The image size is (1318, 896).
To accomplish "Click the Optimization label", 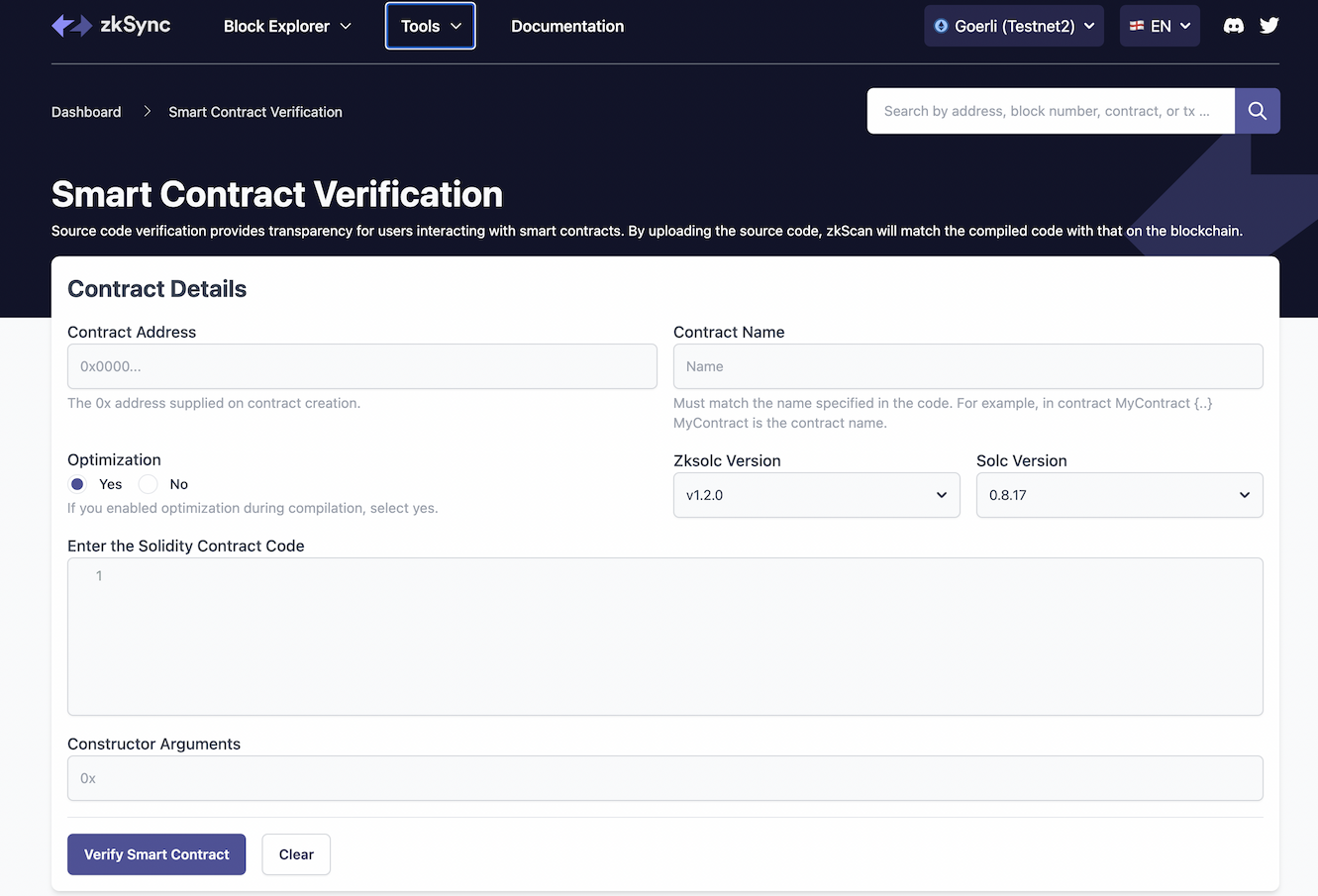I will click(114, 459).
